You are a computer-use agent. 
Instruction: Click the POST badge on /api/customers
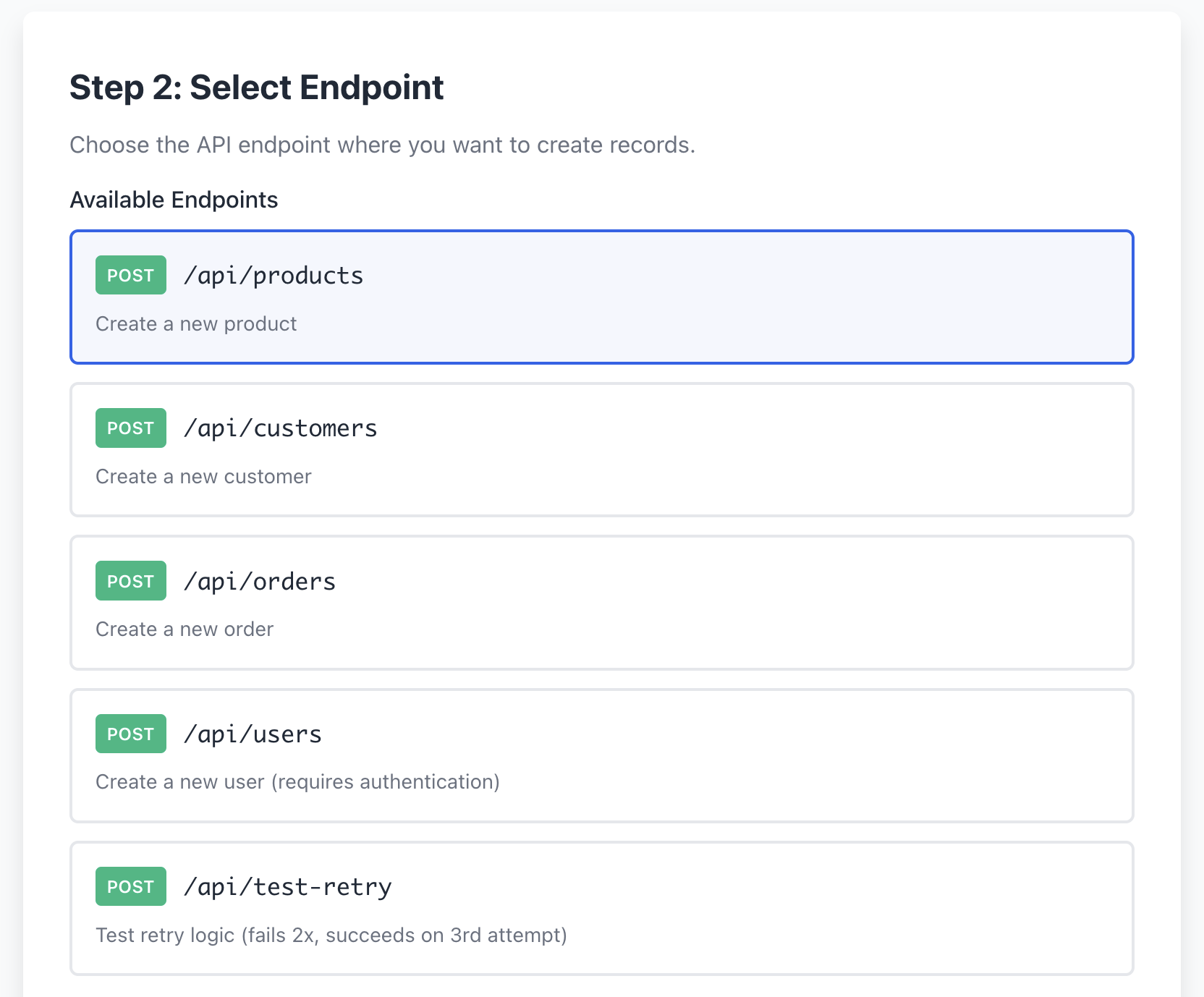(x=130, y=428)
